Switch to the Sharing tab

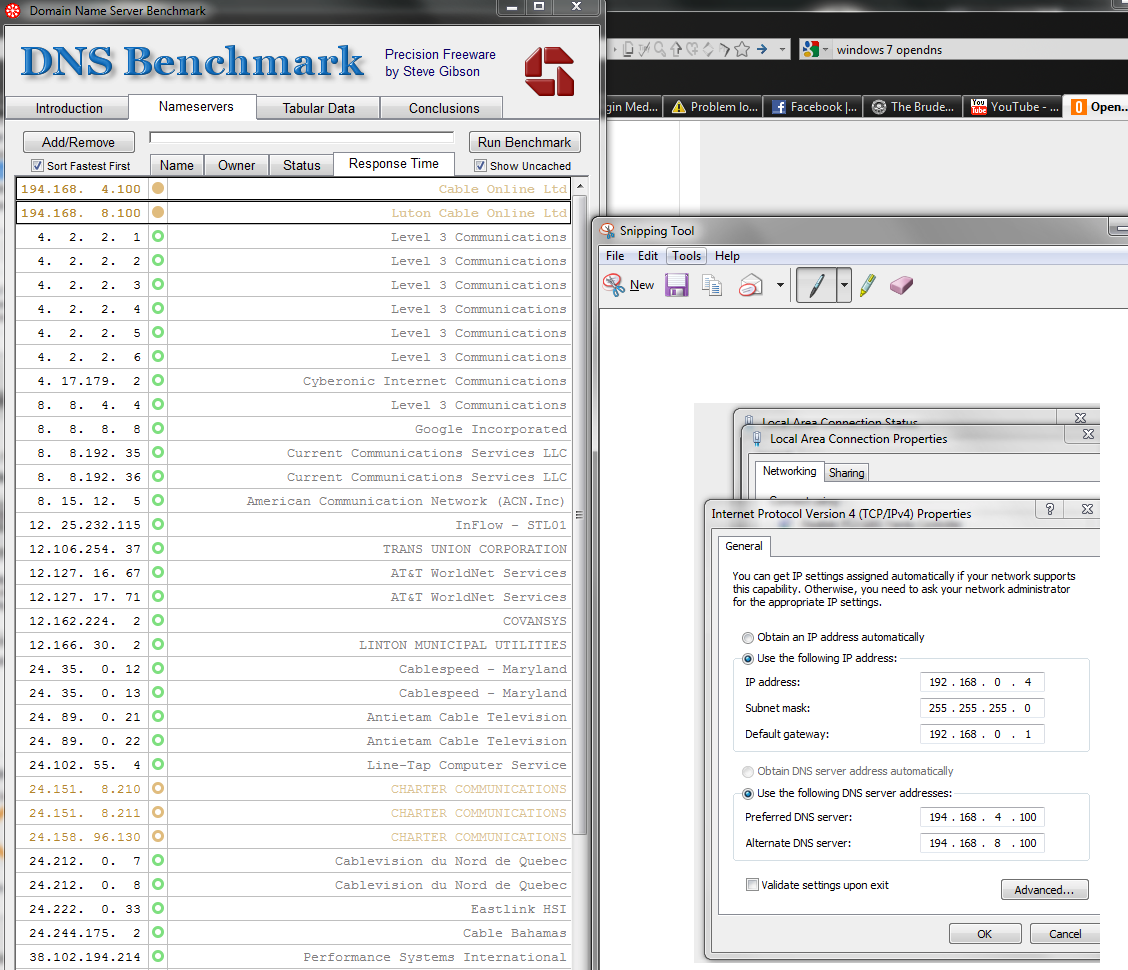pos(846,473)
